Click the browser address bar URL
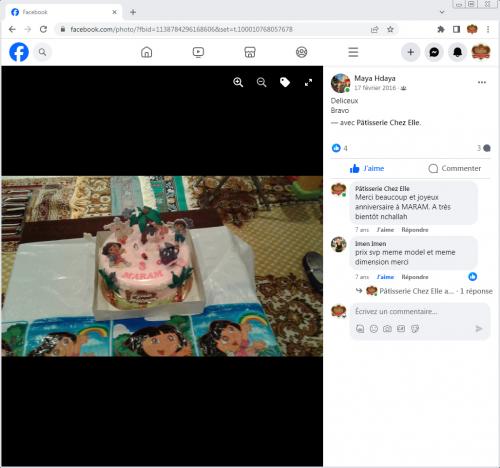Screen dimensions: 500x468 [181, 29]
